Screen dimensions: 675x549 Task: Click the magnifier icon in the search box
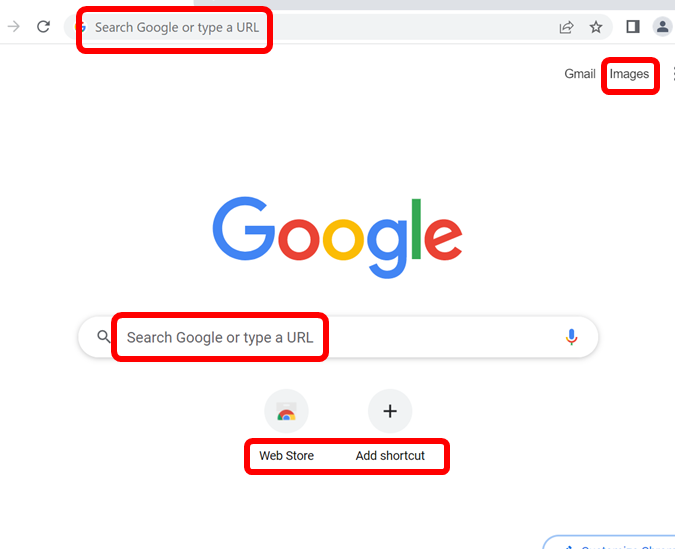[103, 337]
